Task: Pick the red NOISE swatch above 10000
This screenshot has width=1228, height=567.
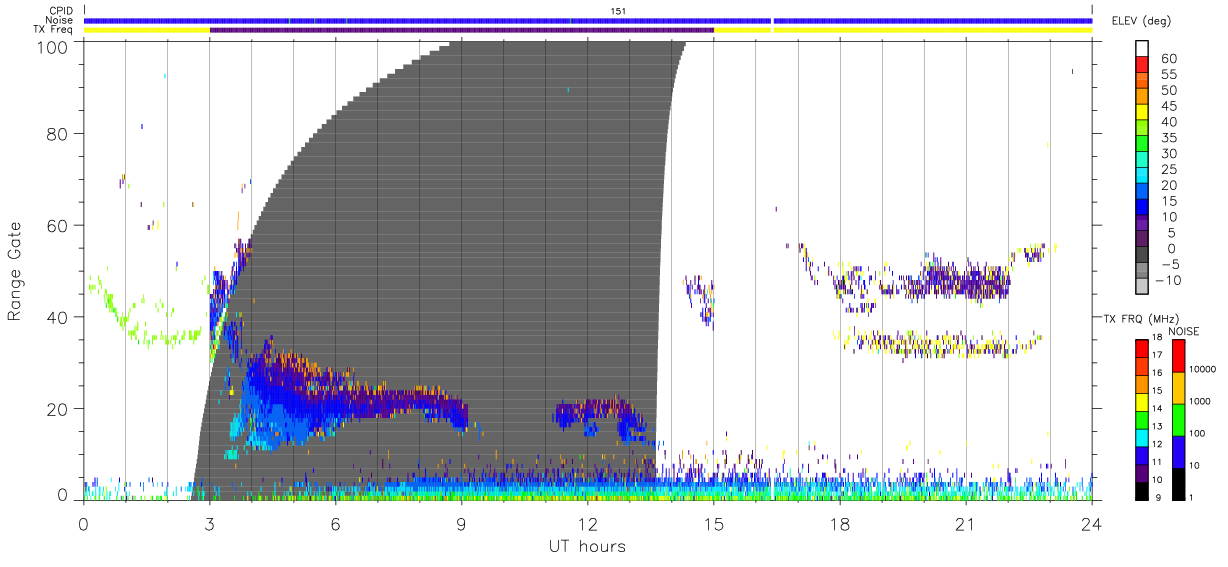Action: 1179,357
